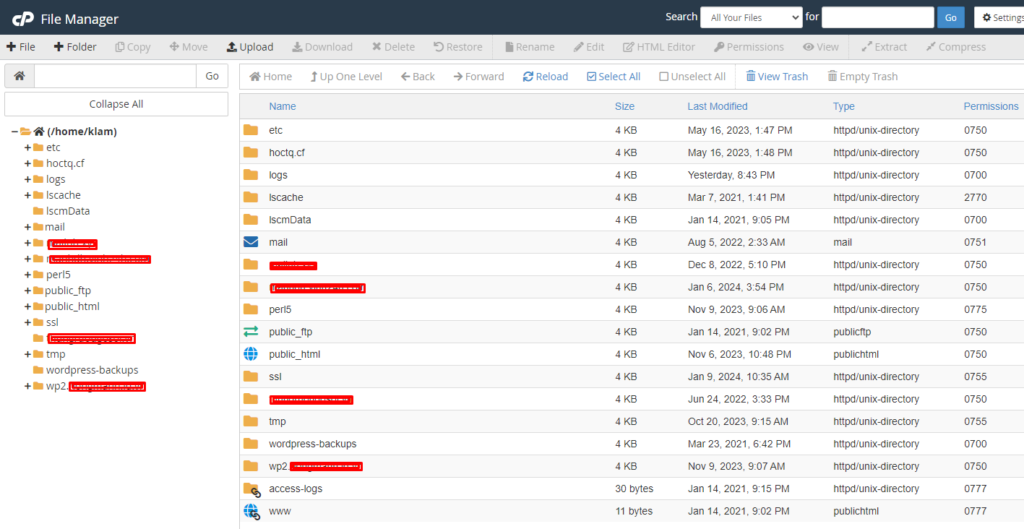
Task: Open the HTML Editor
Action: coord(659,47)
